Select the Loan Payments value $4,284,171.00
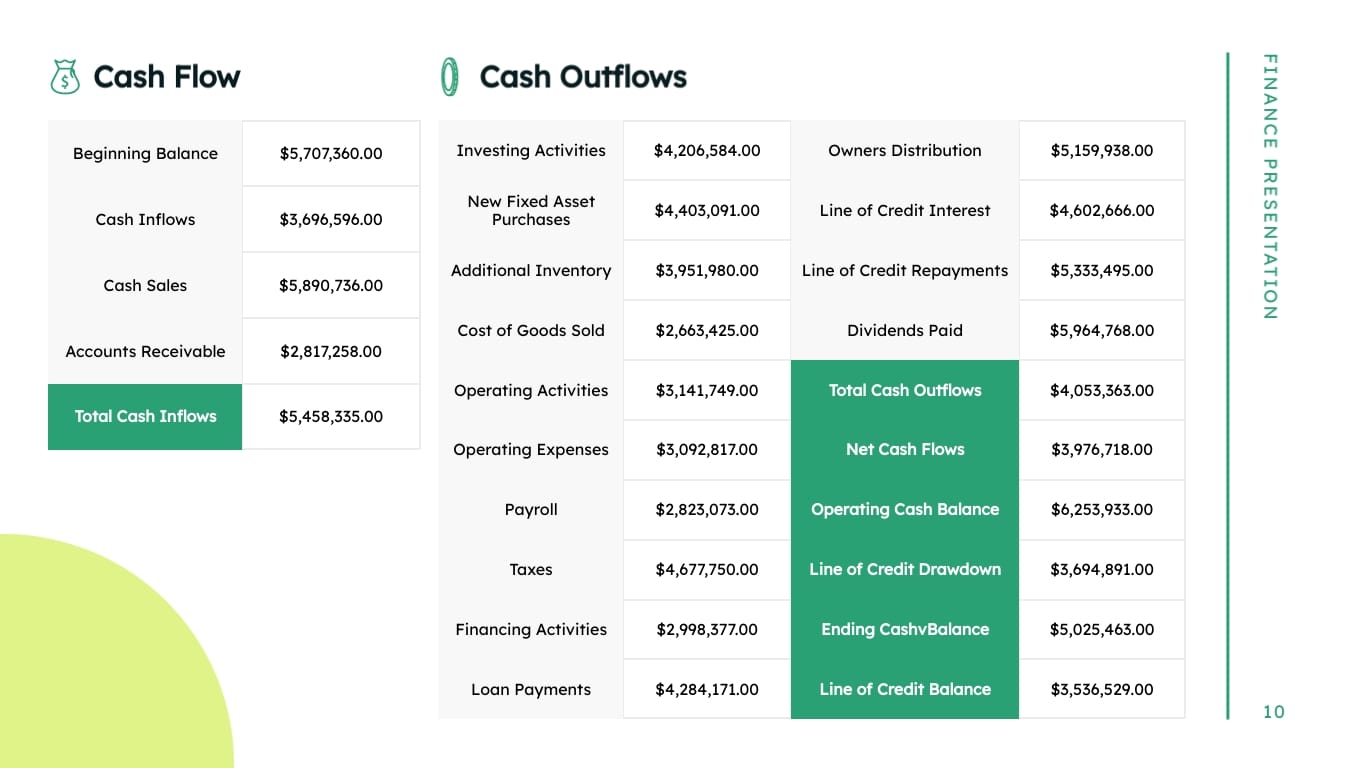Image resolution: width=1366 pixels, height=768 pixels. (x=707, y=690)
